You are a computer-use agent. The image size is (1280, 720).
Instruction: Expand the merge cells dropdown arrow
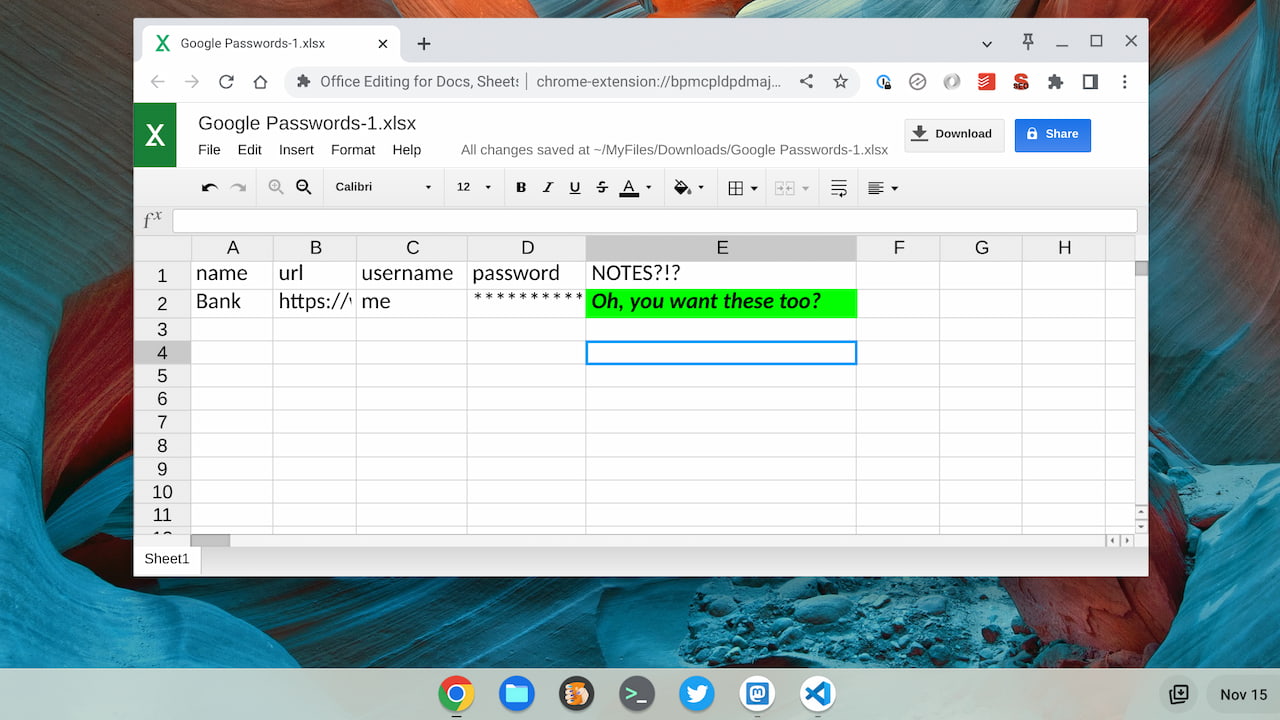(806, 188)
